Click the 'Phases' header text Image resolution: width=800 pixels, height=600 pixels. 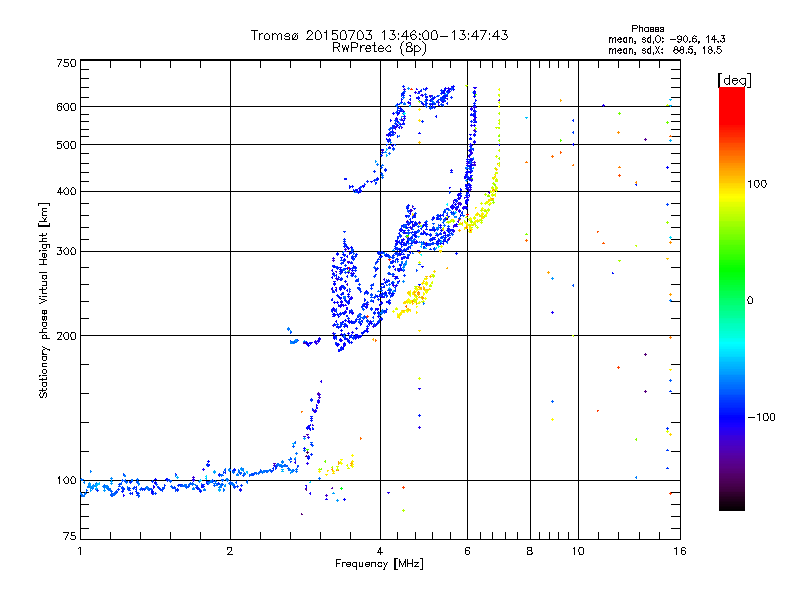click(x=647, y=29)
